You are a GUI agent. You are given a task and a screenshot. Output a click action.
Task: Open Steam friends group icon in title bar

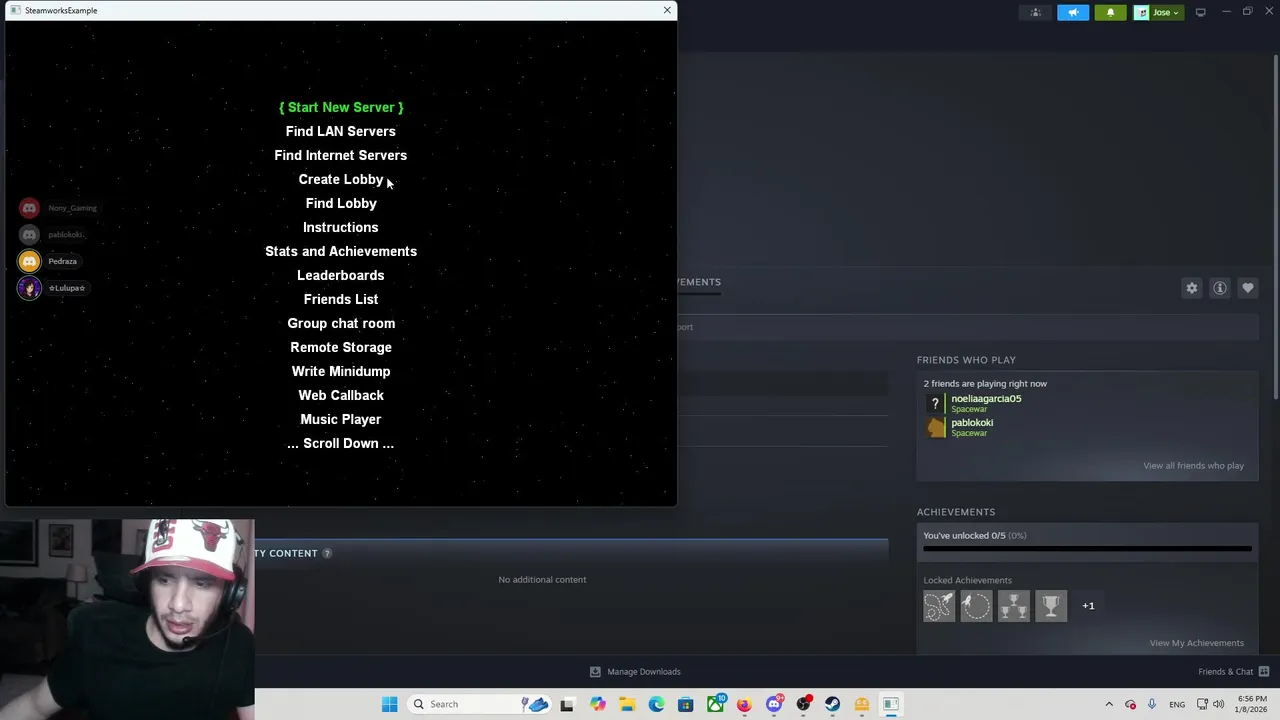1036,12
